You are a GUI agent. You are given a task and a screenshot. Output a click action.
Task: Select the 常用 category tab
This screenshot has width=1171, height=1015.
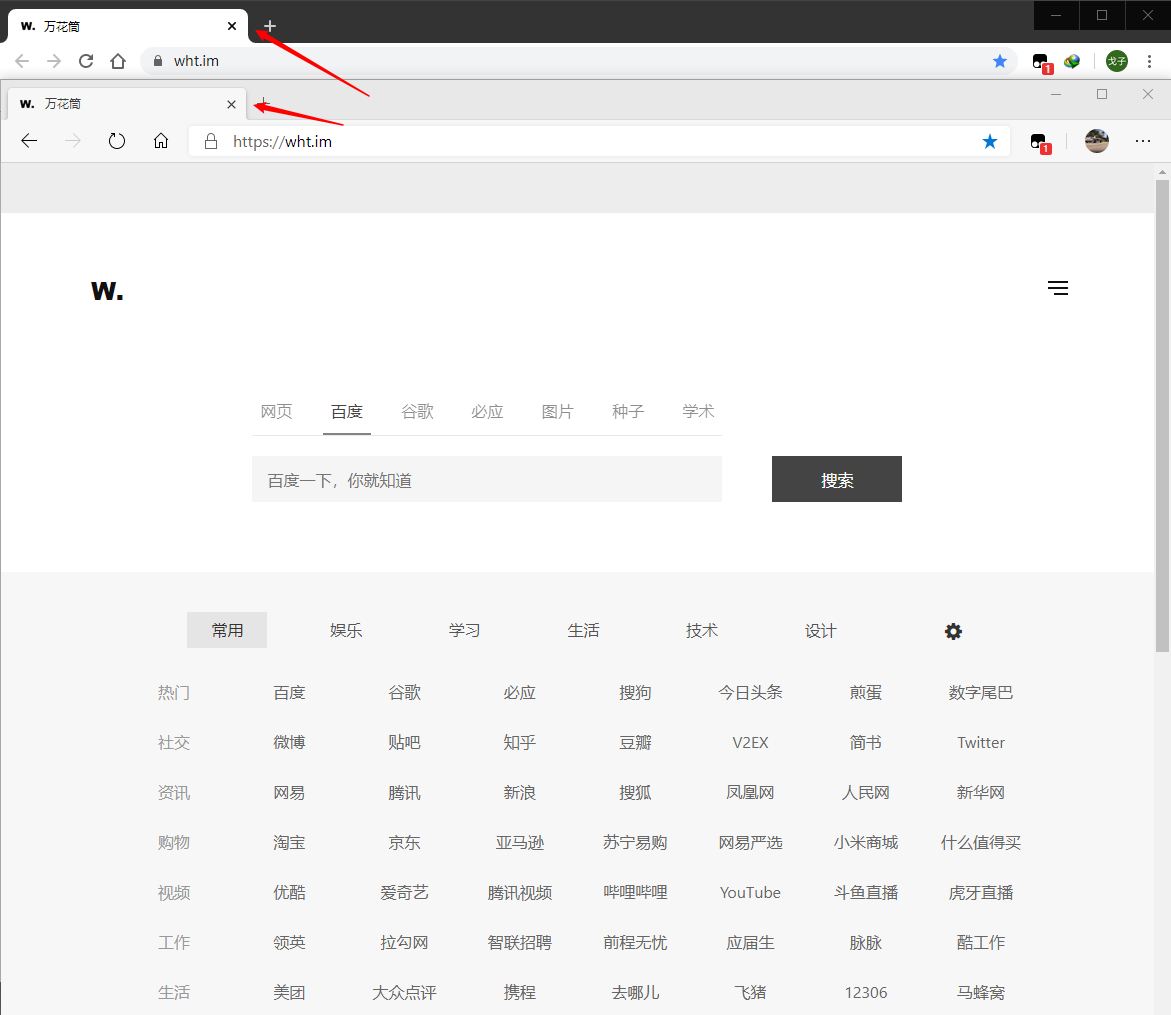point(227,630)
